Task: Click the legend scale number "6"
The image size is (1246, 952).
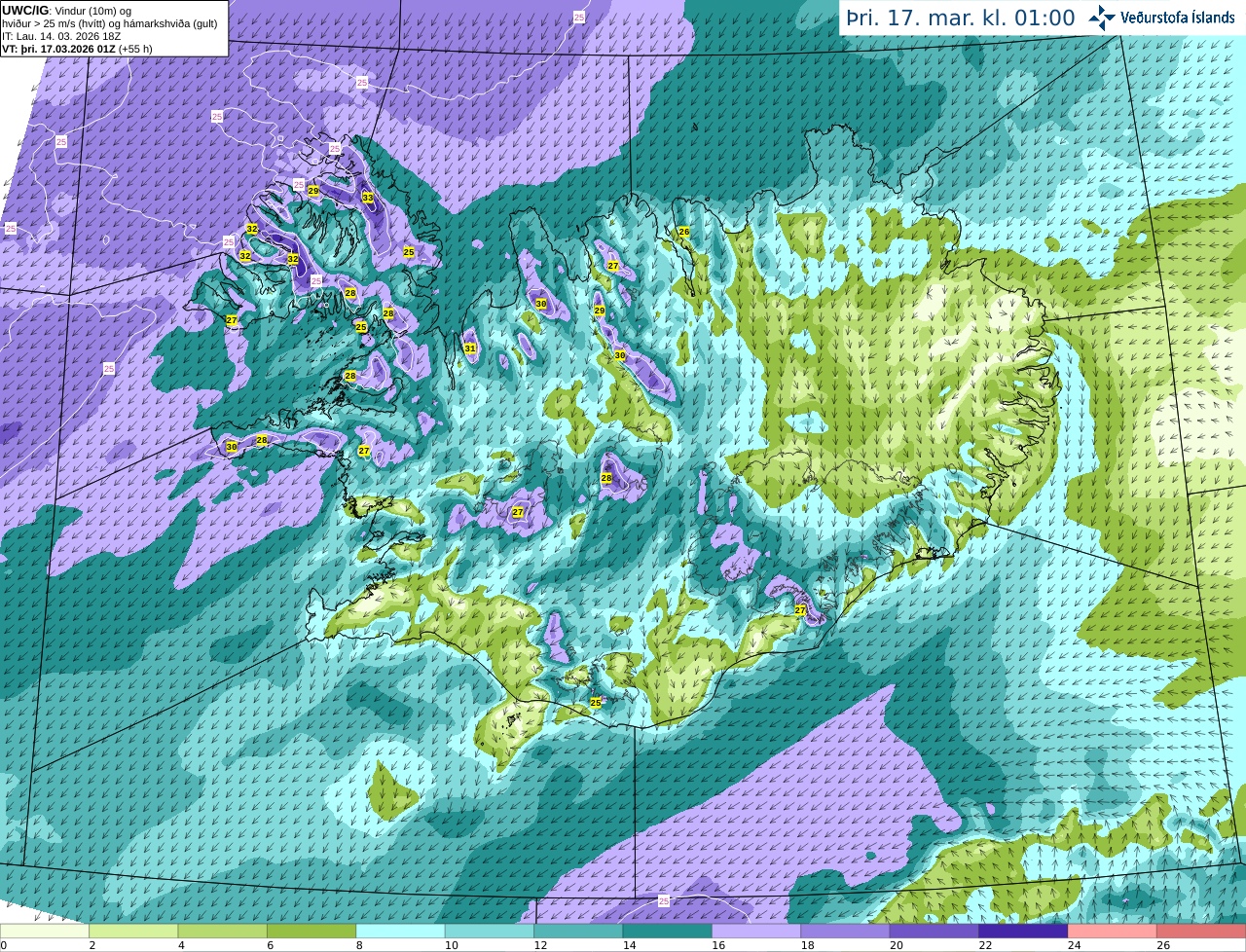Action: tap(271, 945)
